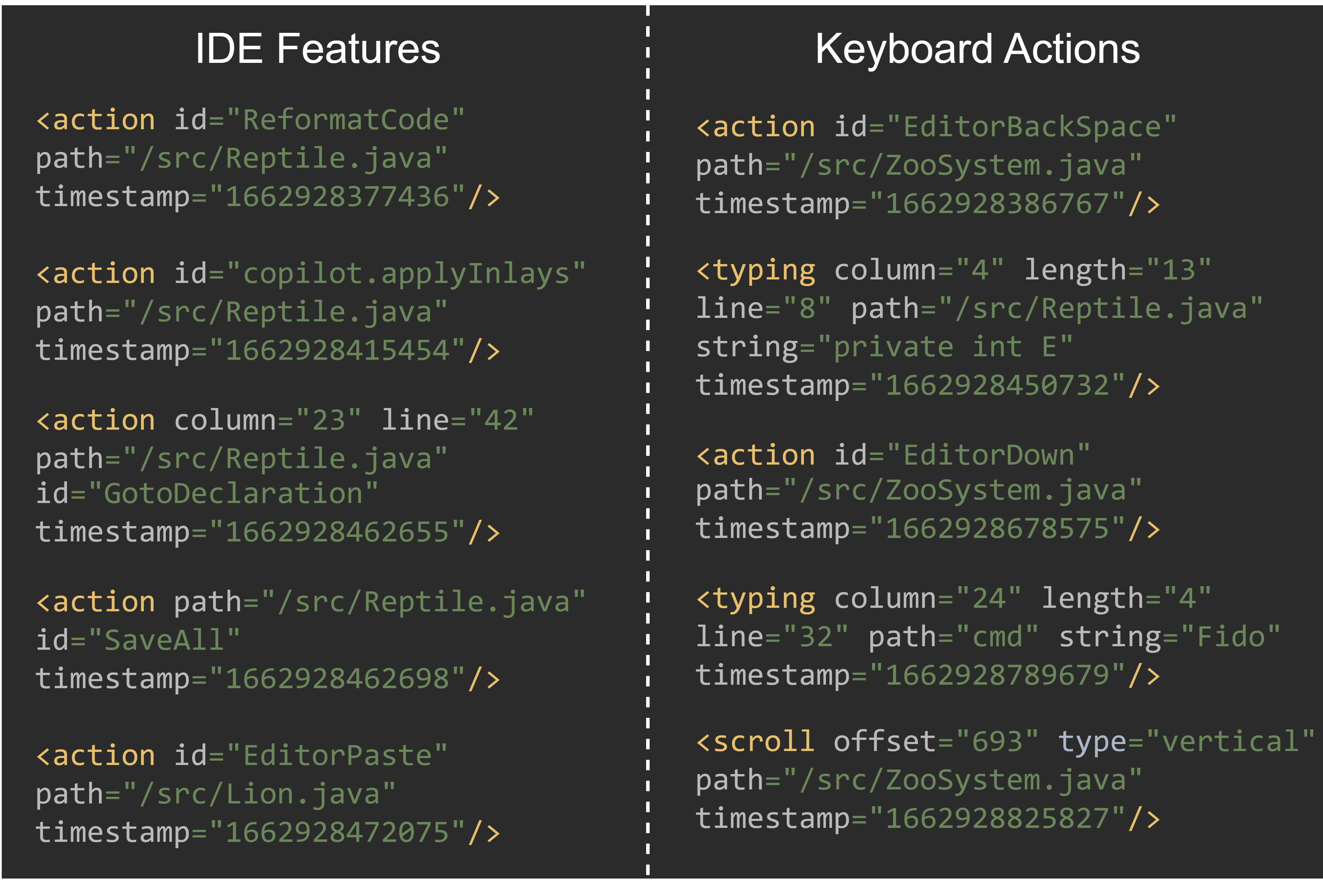Click the /src/Lion.java path value

click(x=259, y=794)
